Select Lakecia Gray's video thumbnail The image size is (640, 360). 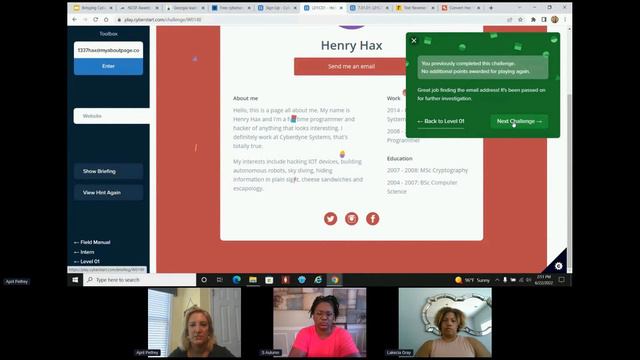tap(445, 322)
